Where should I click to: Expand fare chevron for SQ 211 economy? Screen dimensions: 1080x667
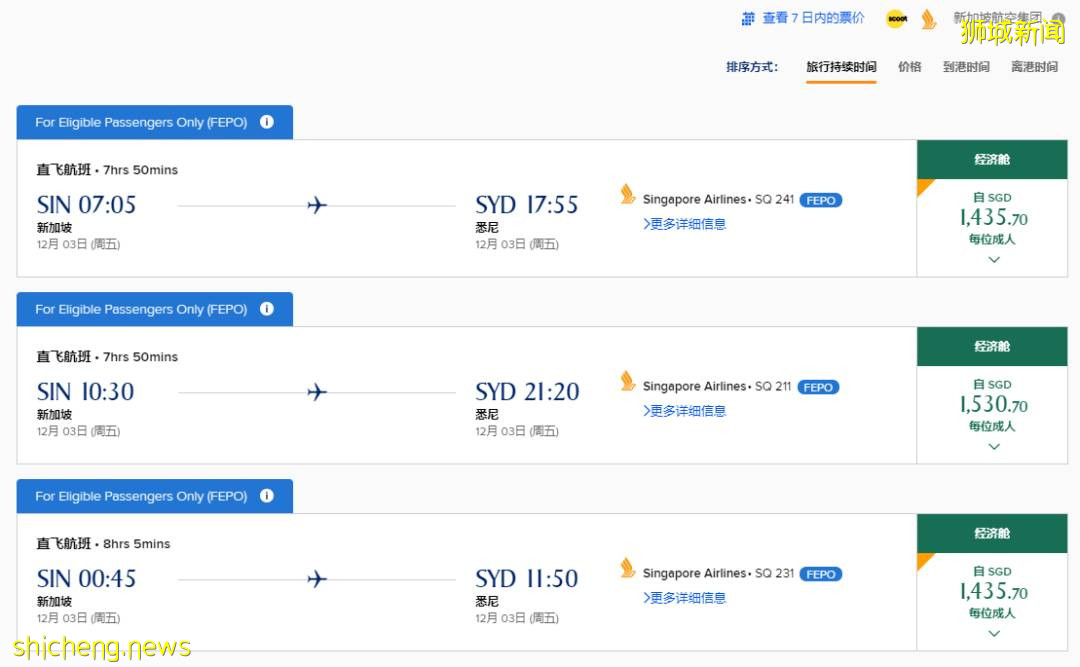tap(993, 447)
